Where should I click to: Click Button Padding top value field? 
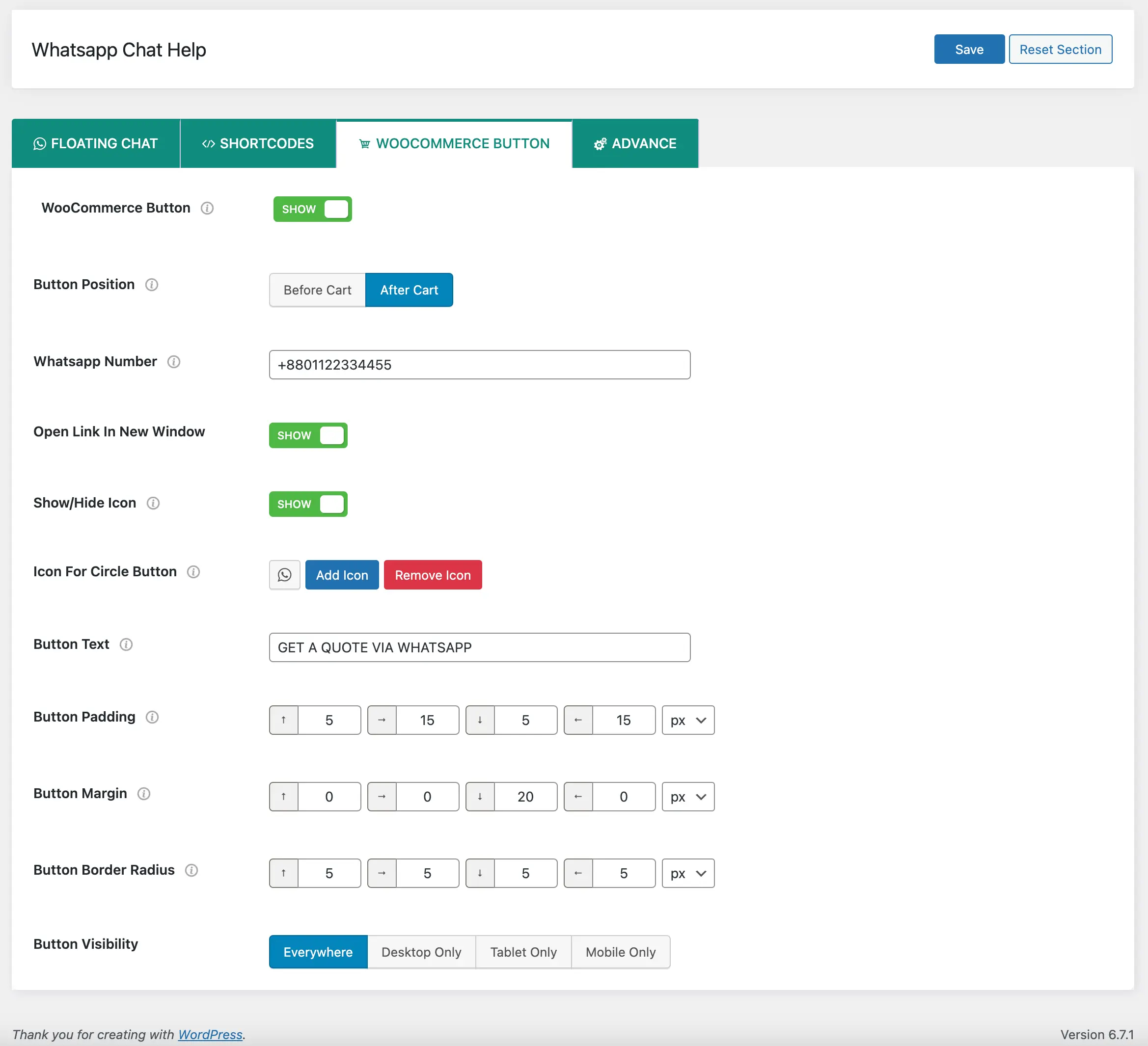[x=329, y=720]
